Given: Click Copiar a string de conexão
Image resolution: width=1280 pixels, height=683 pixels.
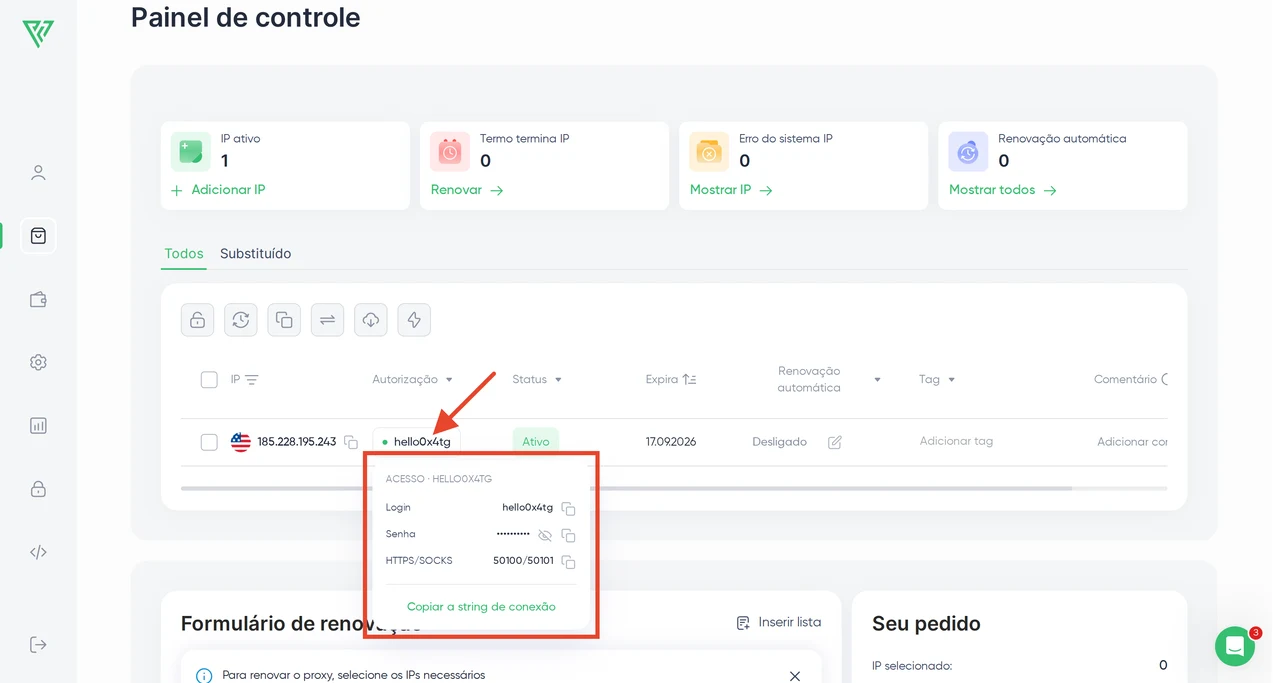Looking at the screenshot, I should [481, 607].
